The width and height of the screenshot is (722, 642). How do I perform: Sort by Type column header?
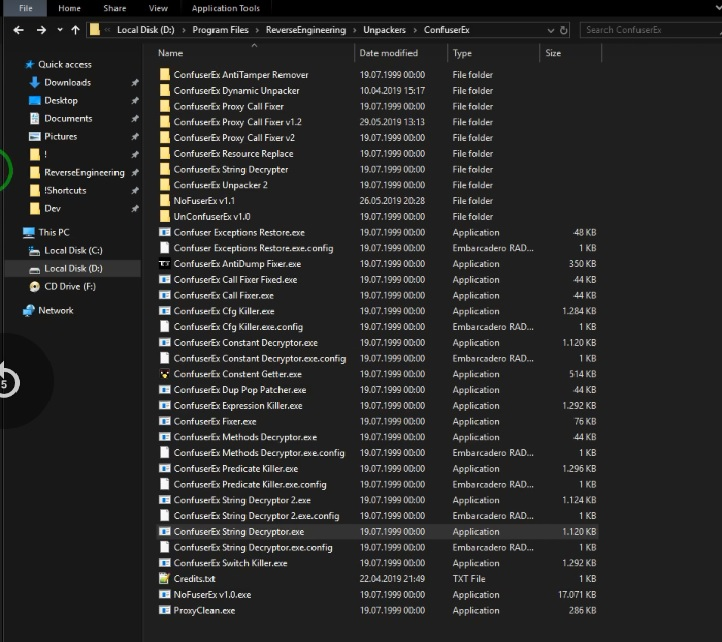pyautogui.click(x=462, y=53)
